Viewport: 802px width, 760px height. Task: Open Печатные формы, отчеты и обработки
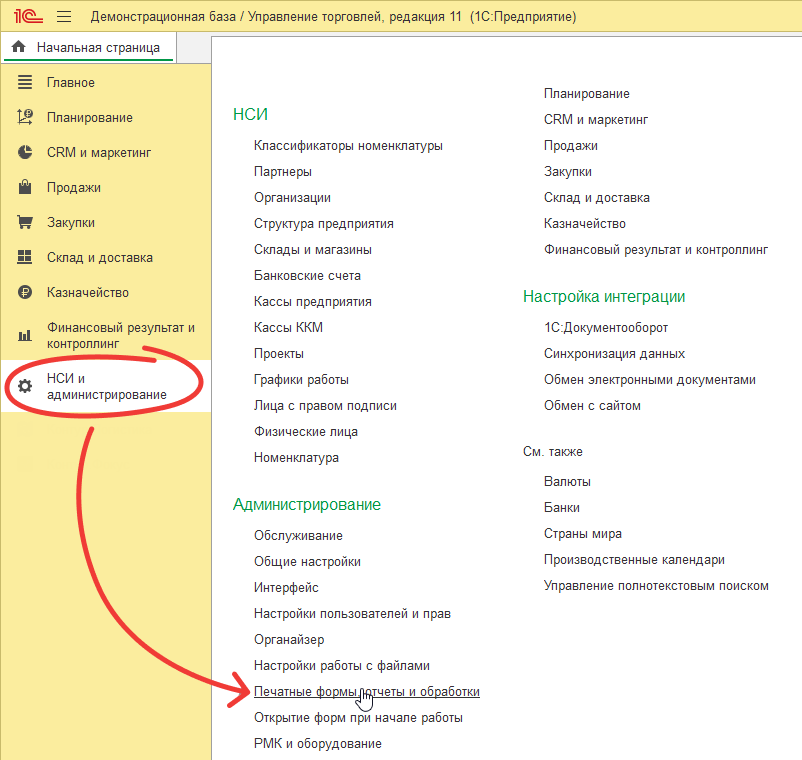(x=367, y=691)
